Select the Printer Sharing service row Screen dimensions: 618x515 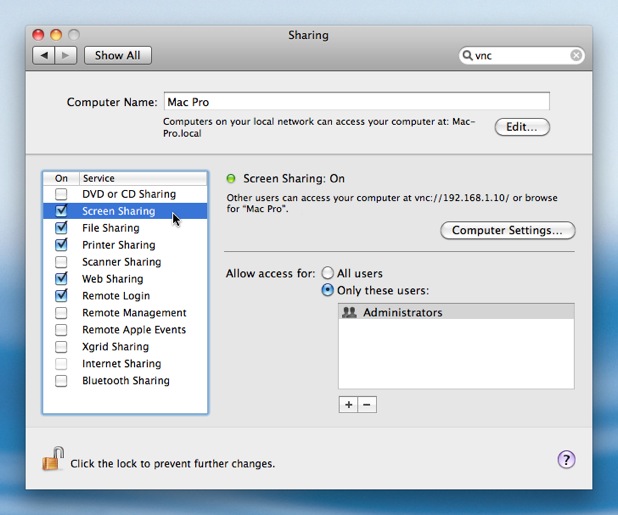[x=125, y=245]
